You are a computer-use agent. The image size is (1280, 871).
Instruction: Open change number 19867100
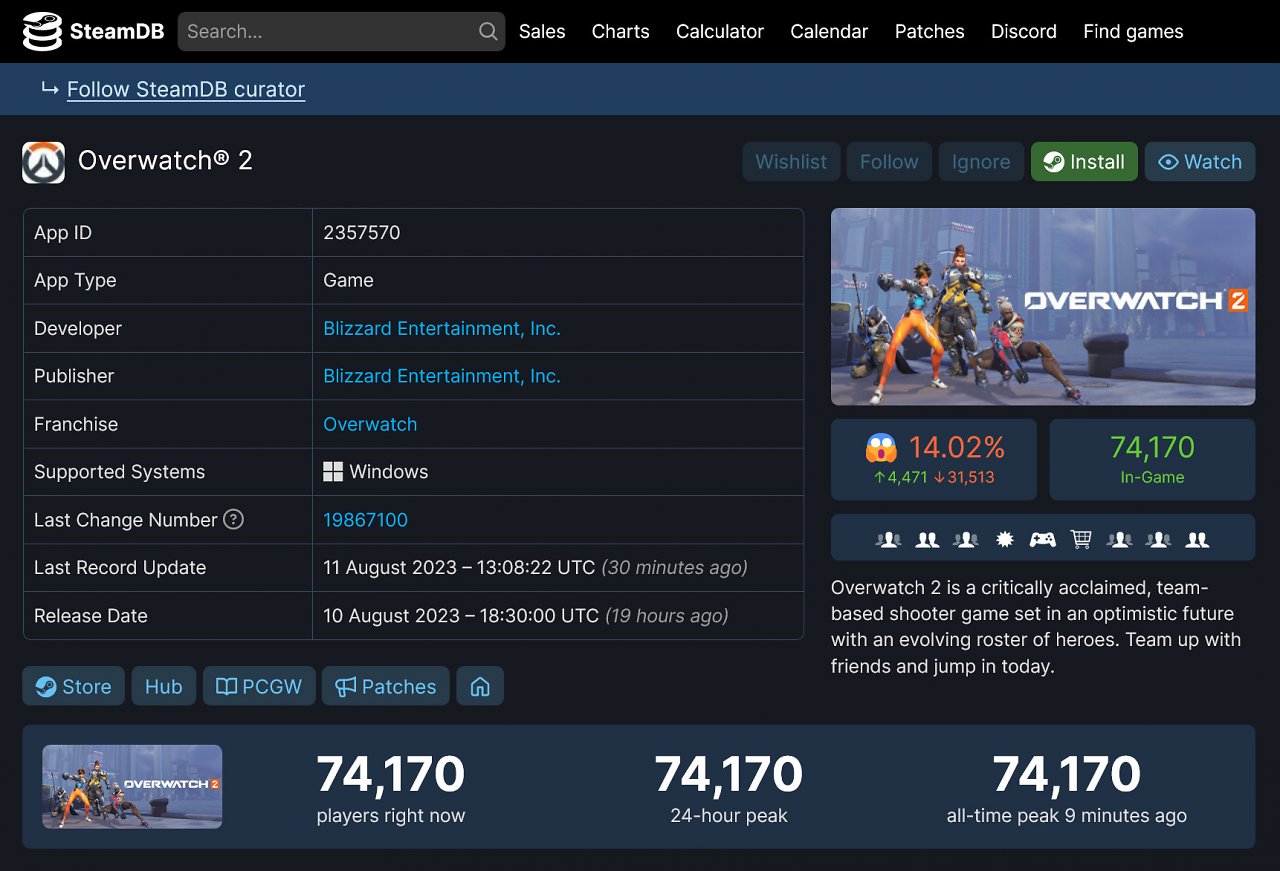(365, 520)
